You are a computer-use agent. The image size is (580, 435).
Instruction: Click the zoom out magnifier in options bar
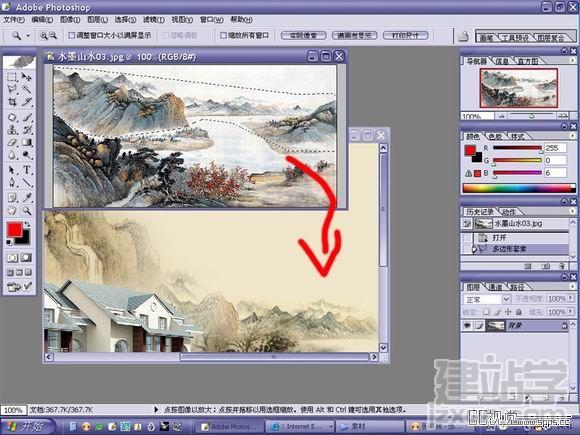pos(53,36)
